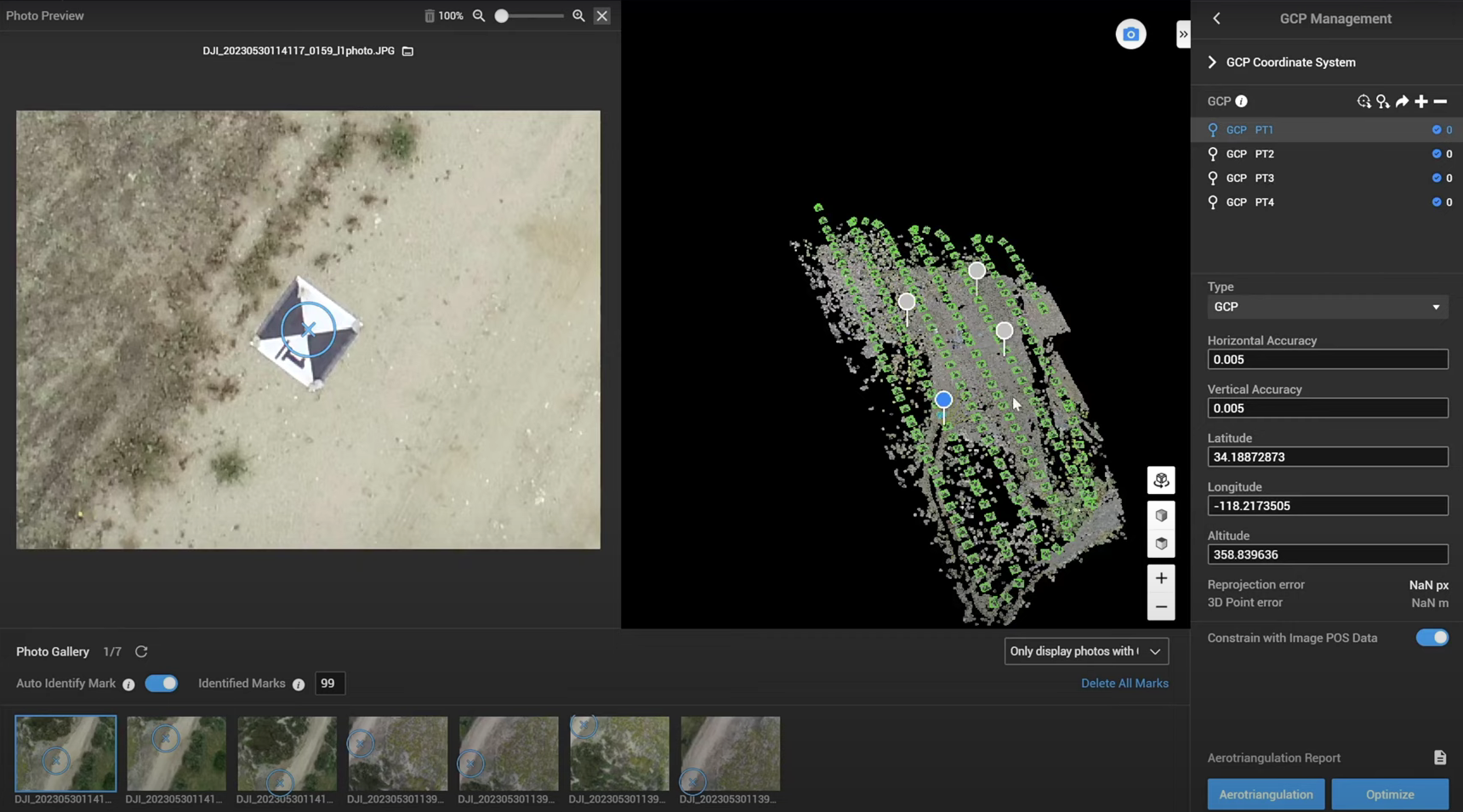Viewport: 1463px width, 812px height.
Task: Select the GCP PT4 row
Action: [x=1327, y=202]
